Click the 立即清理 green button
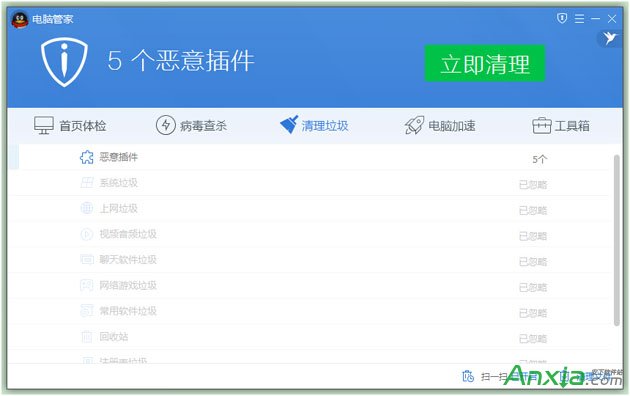This screenshot has width=630, height=396. pos(485,63)
